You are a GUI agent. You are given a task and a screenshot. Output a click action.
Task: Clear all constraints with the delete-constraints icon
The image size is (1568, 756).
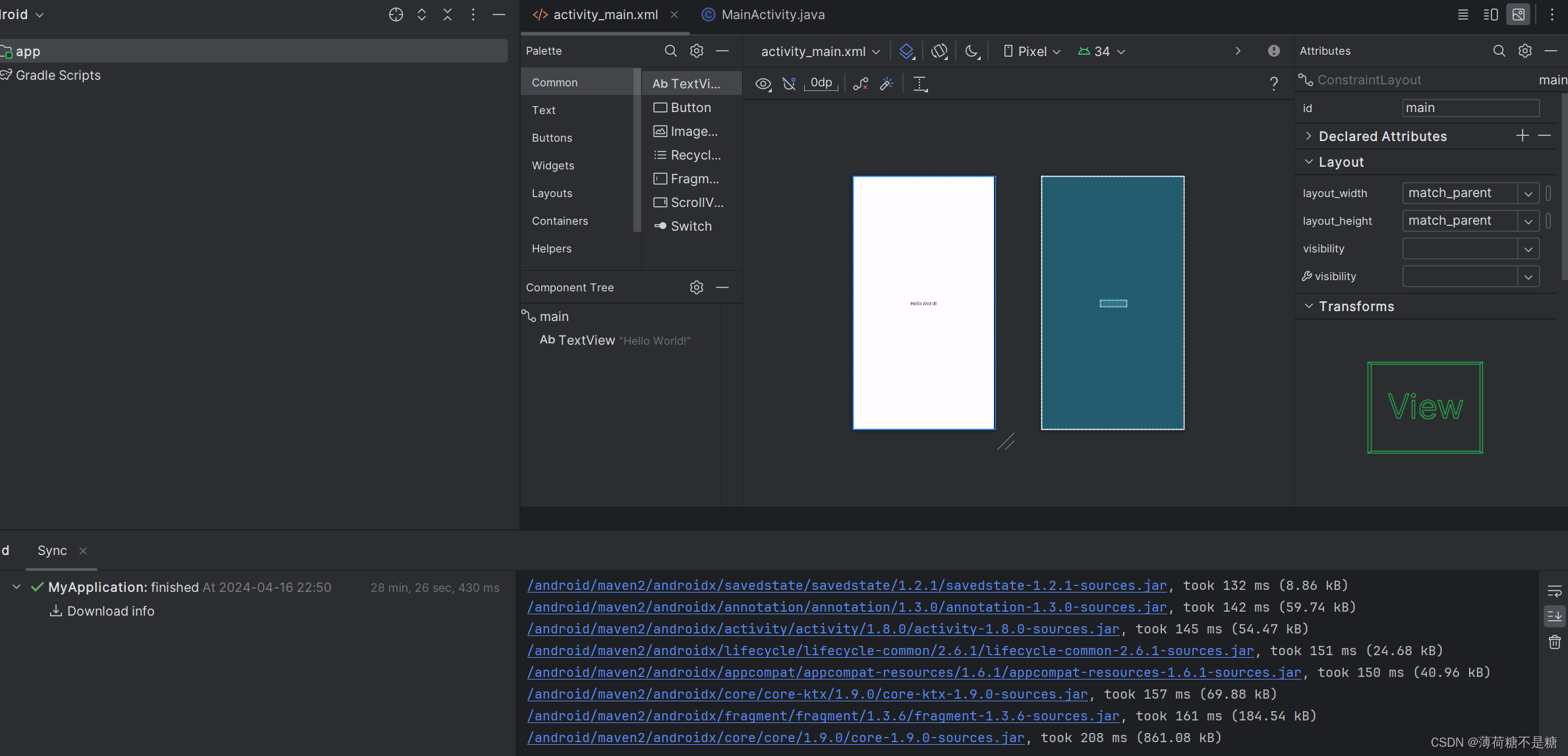[x=860, y=84]
